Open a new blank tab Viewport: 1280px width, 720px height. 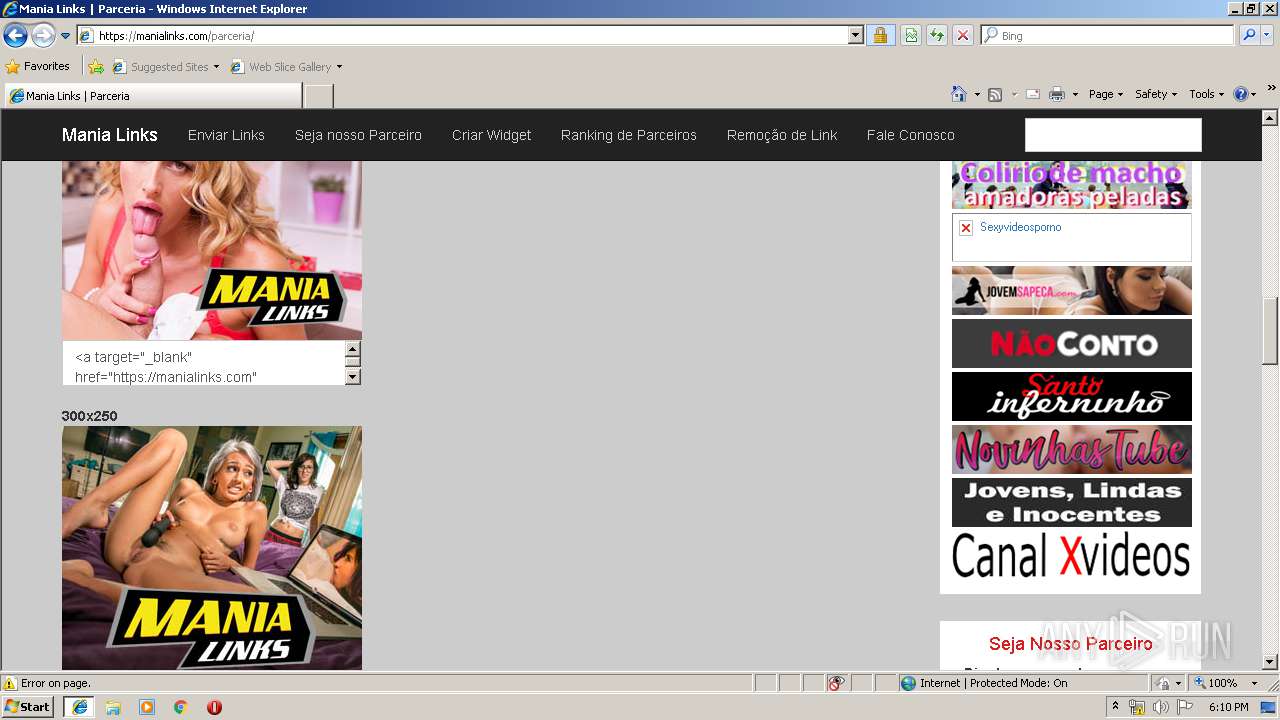[x=318, y=96]
